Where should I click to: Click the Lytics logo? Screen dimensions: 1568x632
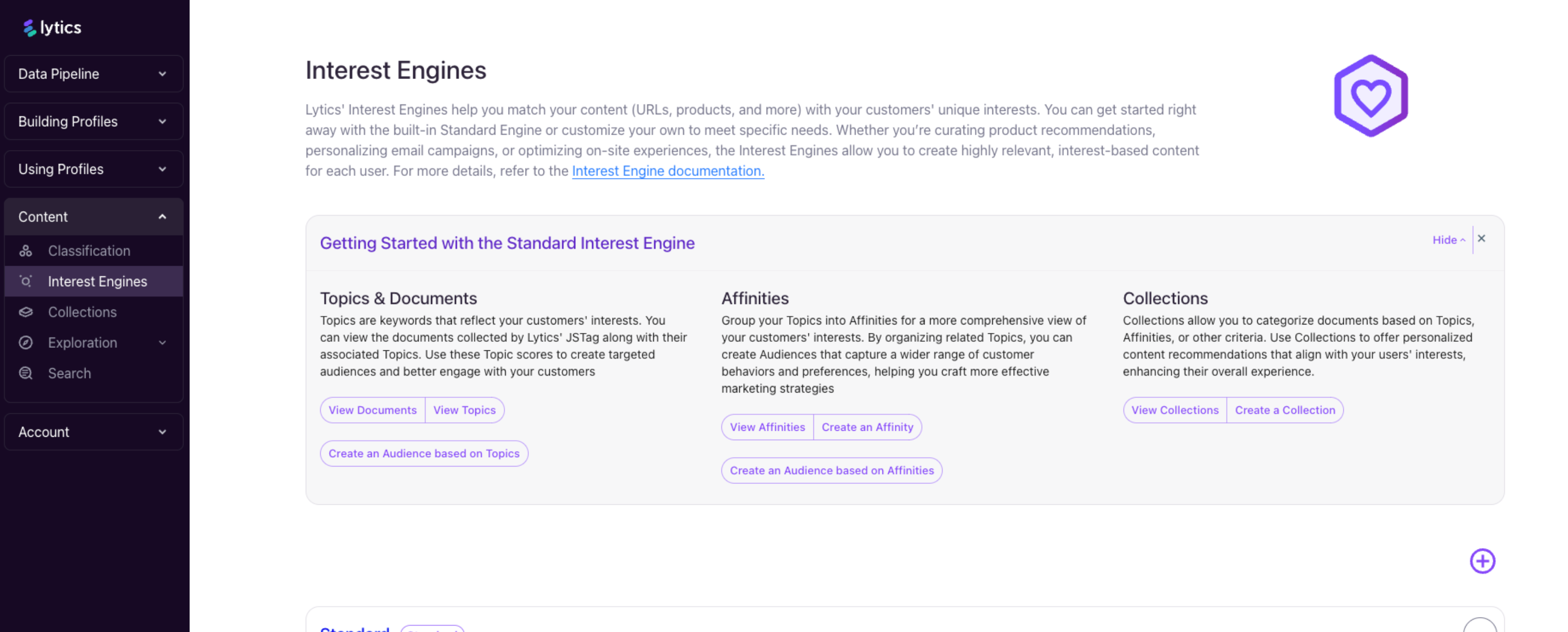point(52,27)
